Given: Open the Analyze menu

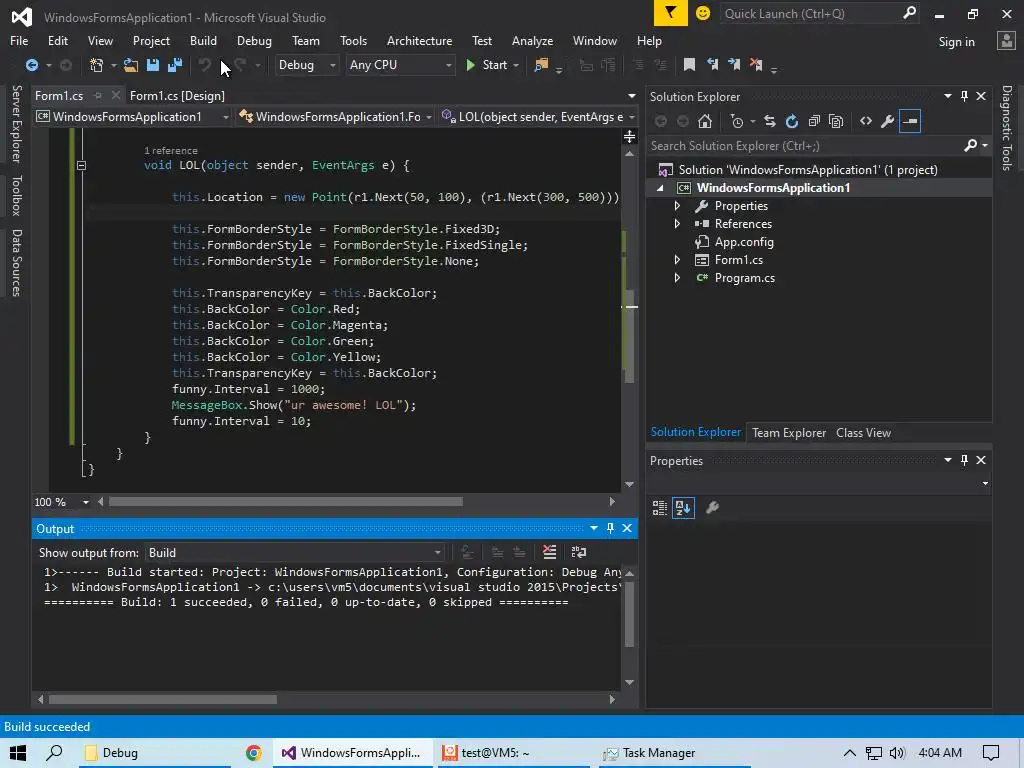Looking at the screenshot, I should pyautogui.click(x=532, y=40).
